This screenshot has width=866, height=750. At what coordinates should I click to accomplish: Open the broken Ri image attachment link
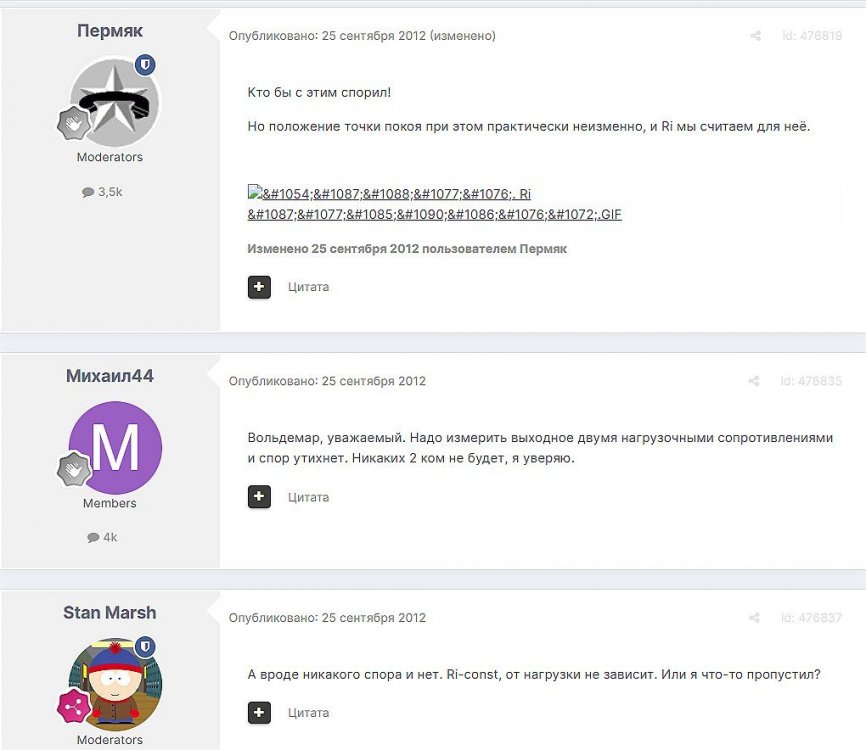(x=435, y=204)
